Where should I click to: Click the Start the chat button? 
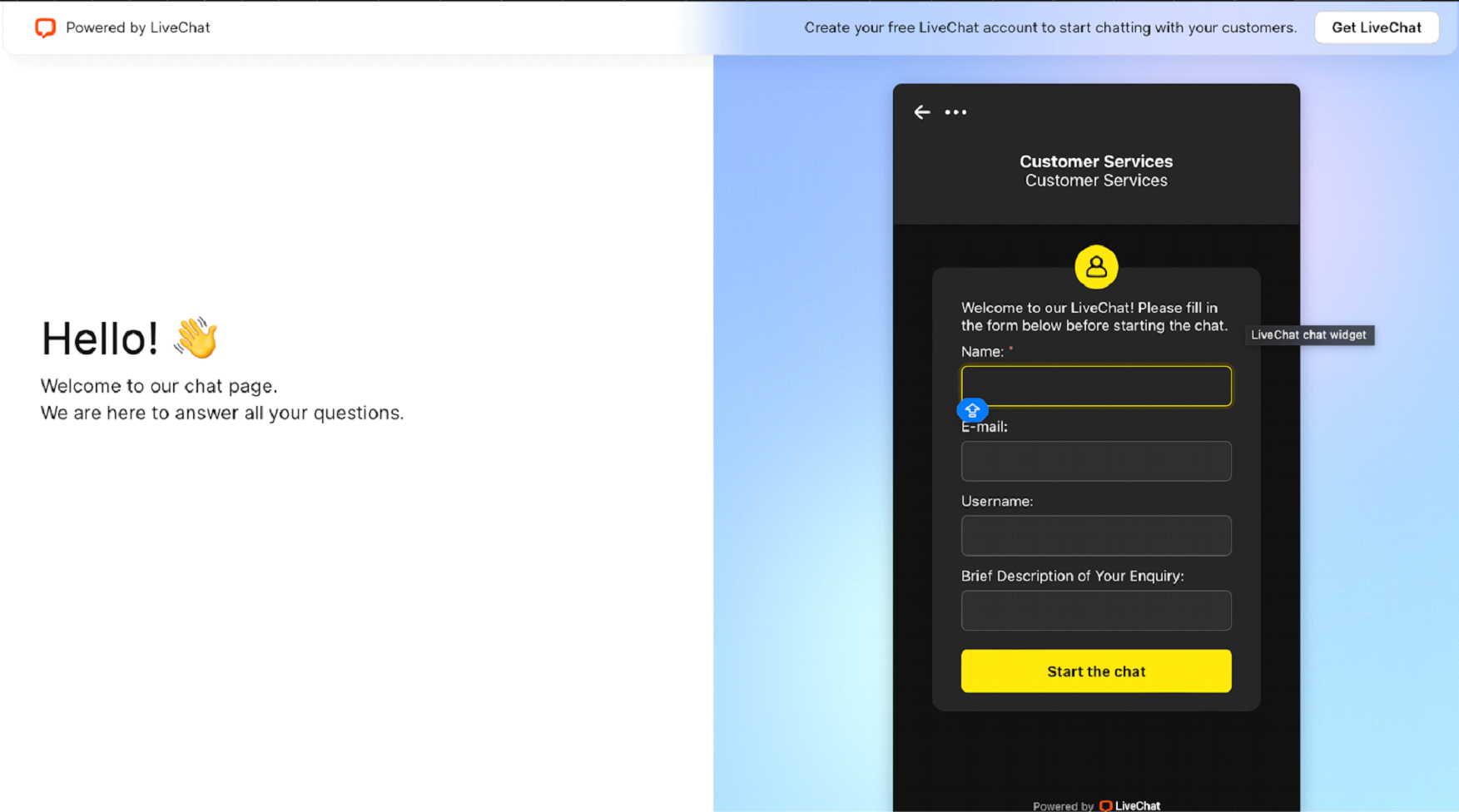point(1096,671)
